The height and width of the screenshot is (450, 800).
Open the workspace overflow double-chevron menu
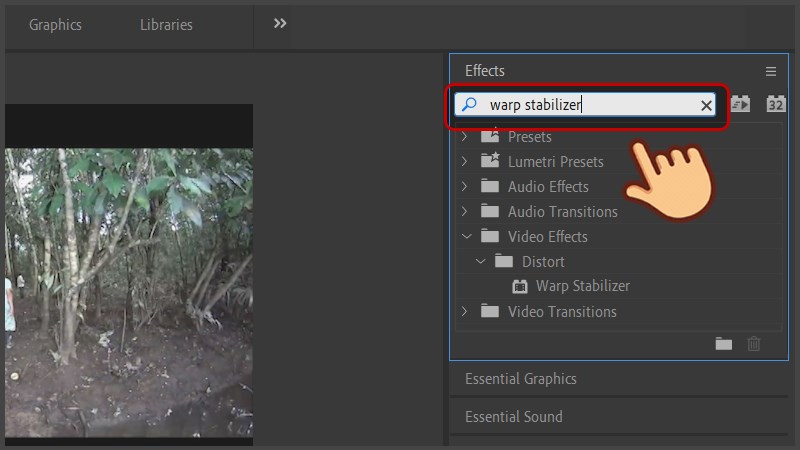280,24
